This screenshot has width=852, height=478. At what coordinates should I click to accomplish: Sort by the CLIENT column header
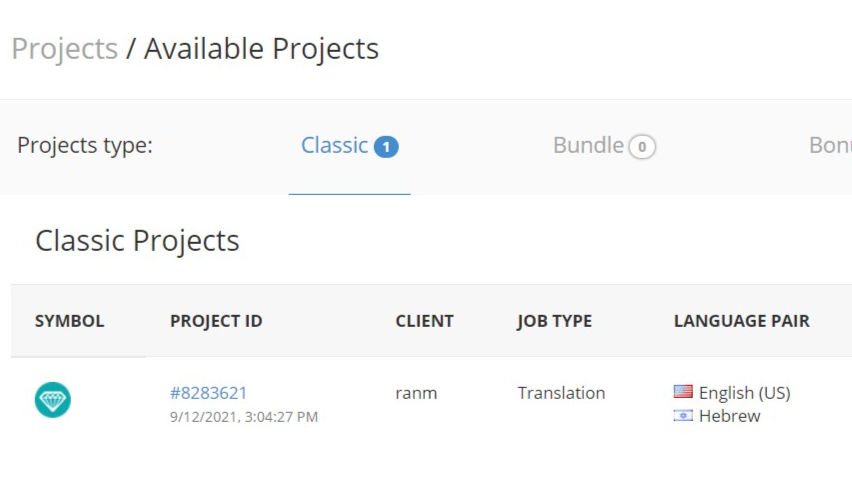424,321
